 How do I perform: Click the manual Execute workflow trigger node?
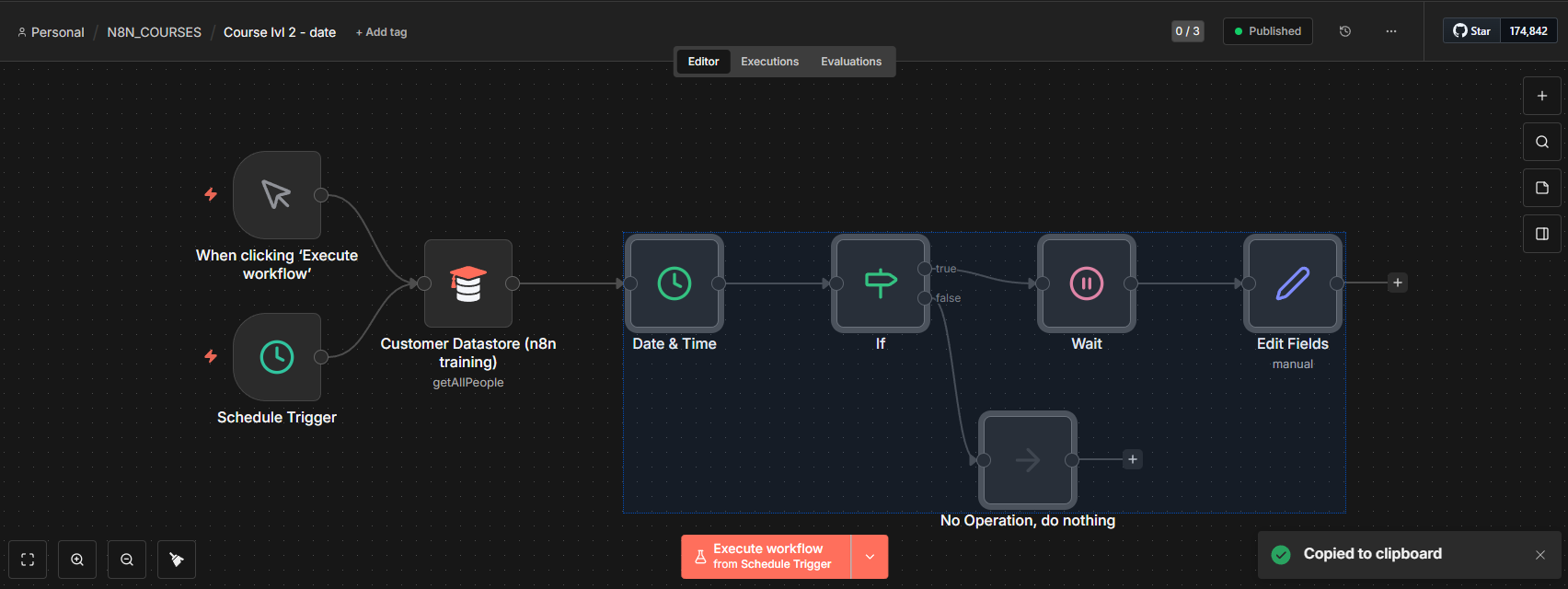point(277,195)
